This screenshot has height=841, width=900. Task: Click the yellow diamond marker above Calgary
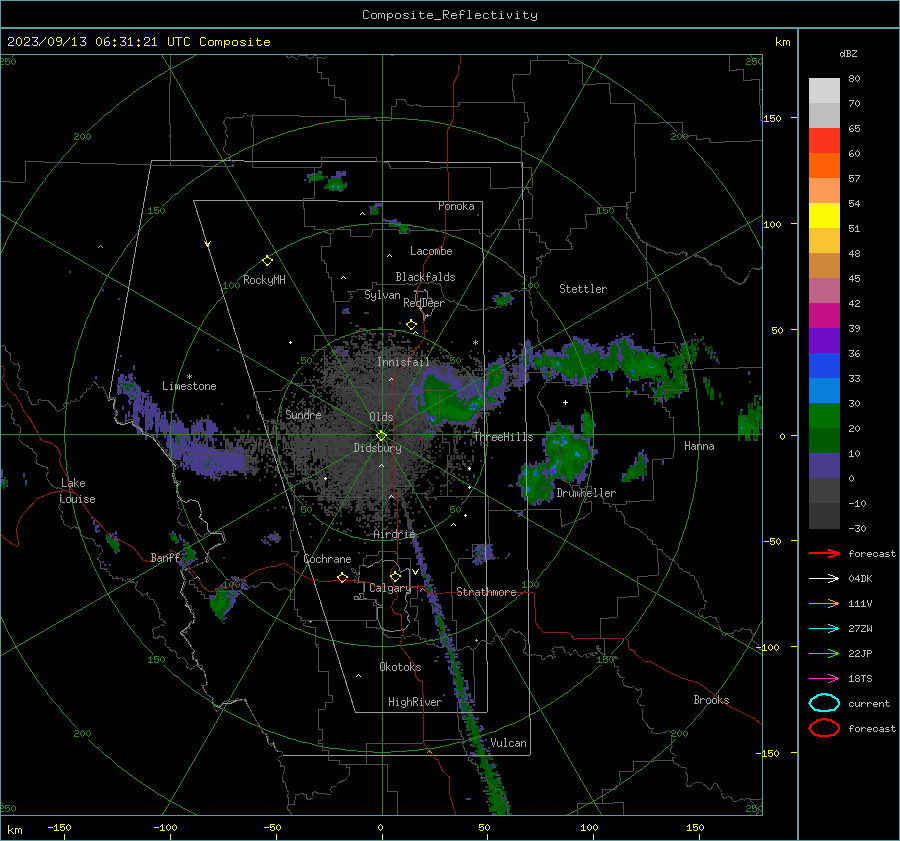coord(395,576)
